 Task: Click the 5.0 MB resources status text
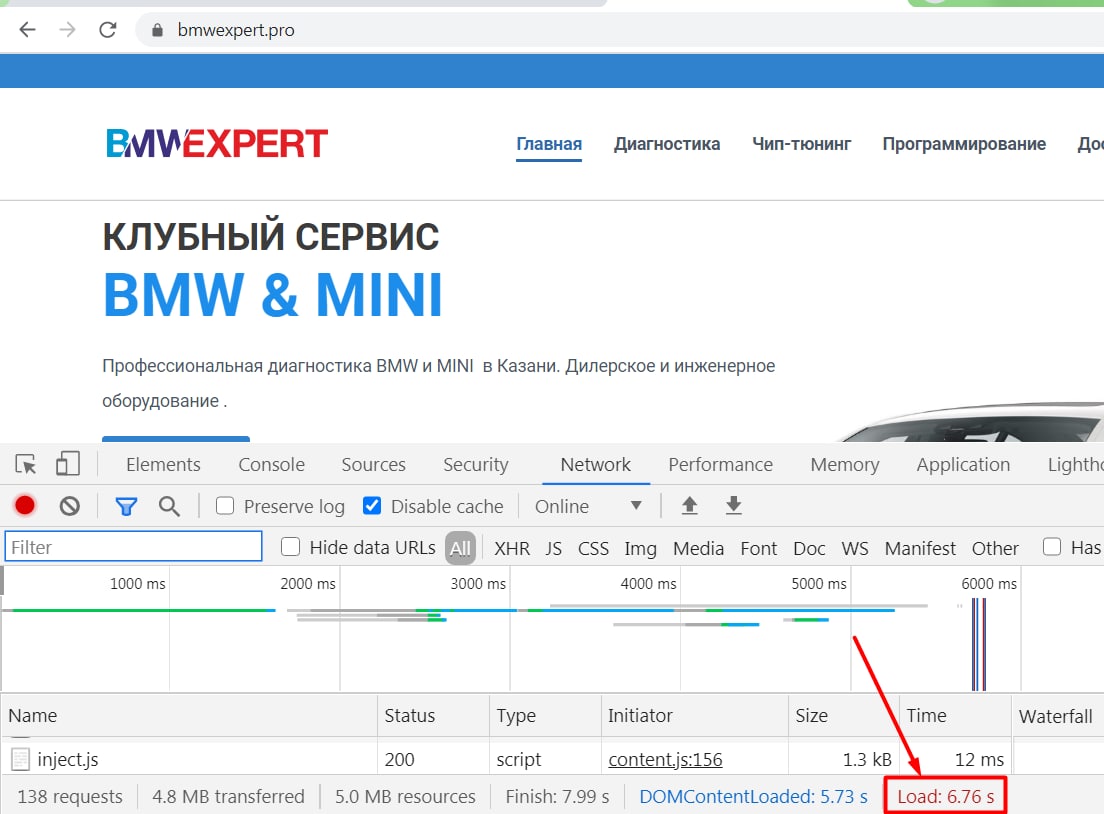pos(405,796)
